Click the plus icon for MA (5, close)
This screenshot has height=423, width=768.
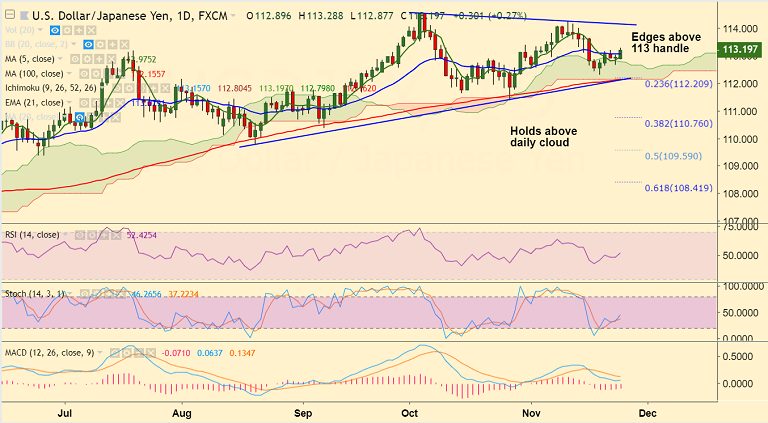[99, 59]
